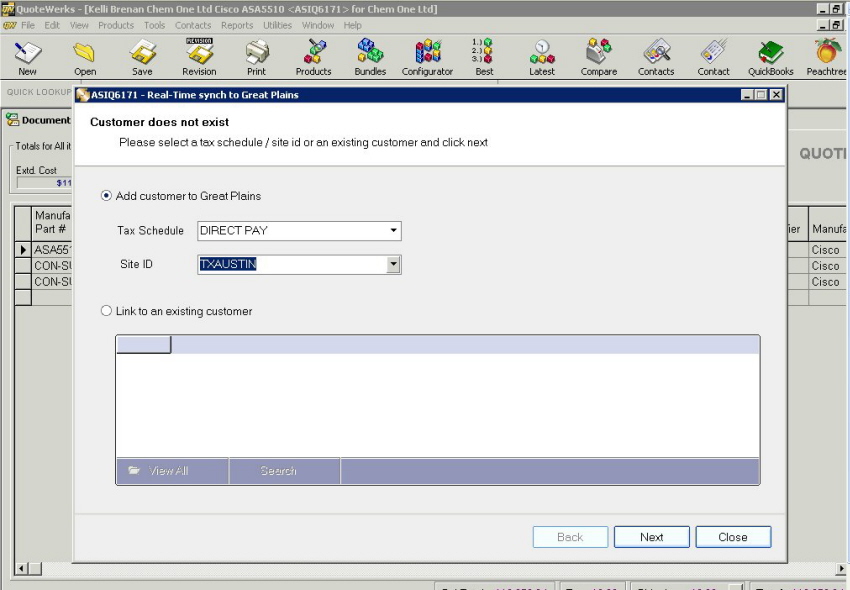Open the Window menu
This screenshot has height=590, width=850.
pos(318,25)
